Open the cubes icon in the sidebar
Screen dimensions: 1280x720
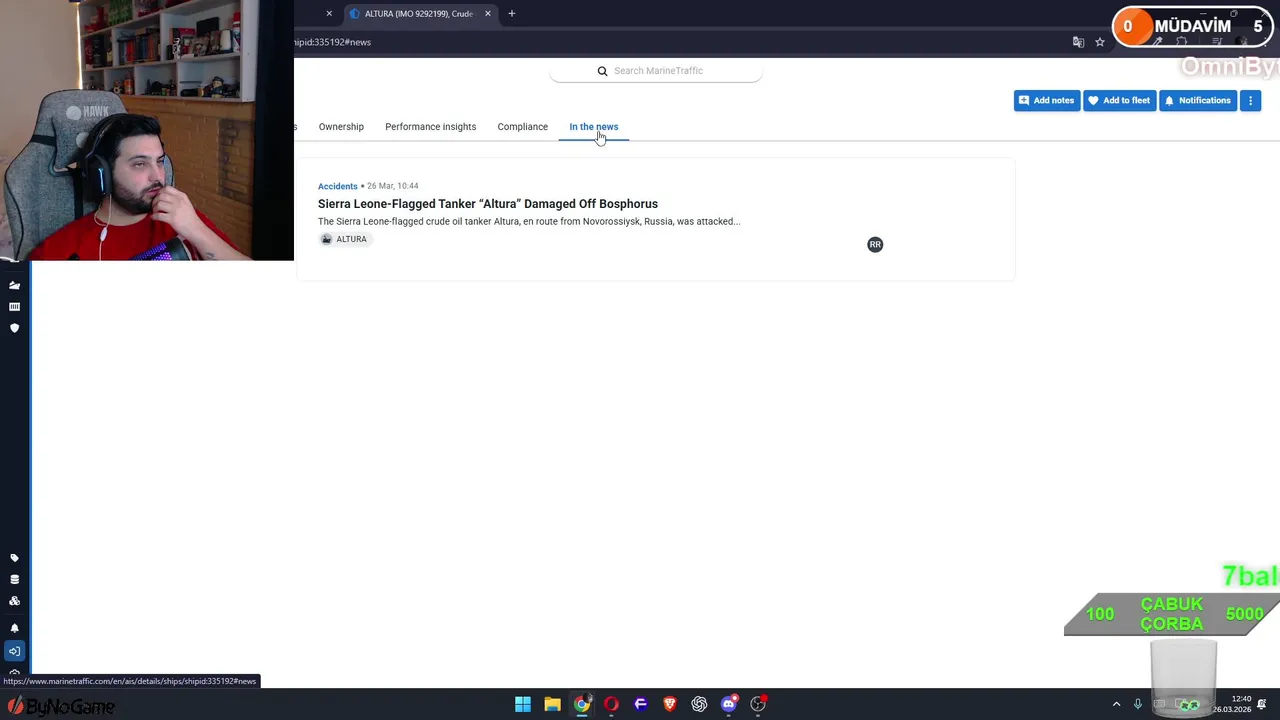point(14,601)
